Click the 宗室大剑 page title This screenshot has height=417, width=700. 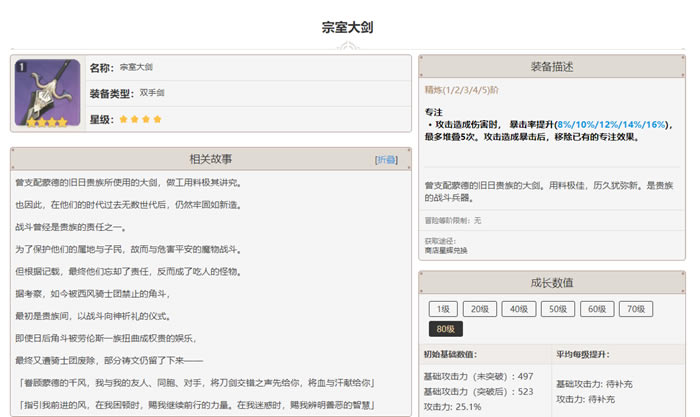point(349,27)
